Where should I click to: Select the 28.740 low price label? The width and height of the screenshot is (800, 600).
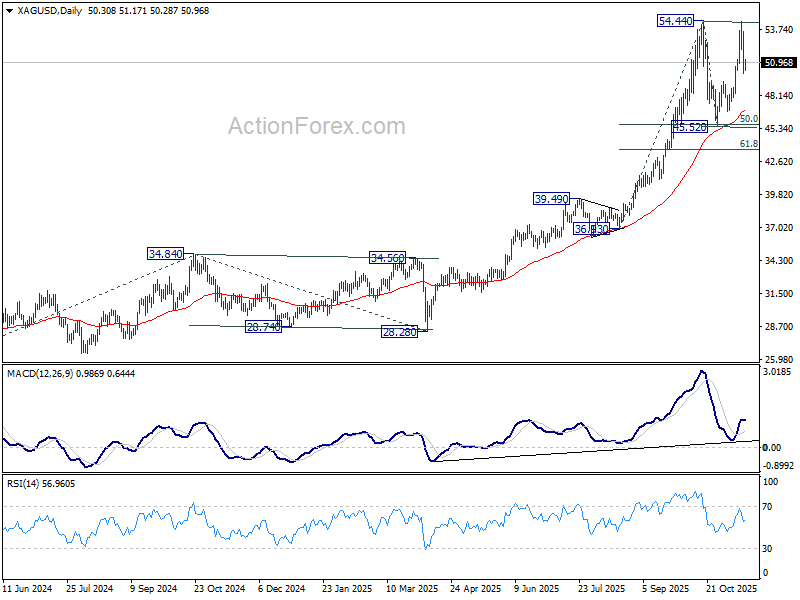(x=262, y=327)
